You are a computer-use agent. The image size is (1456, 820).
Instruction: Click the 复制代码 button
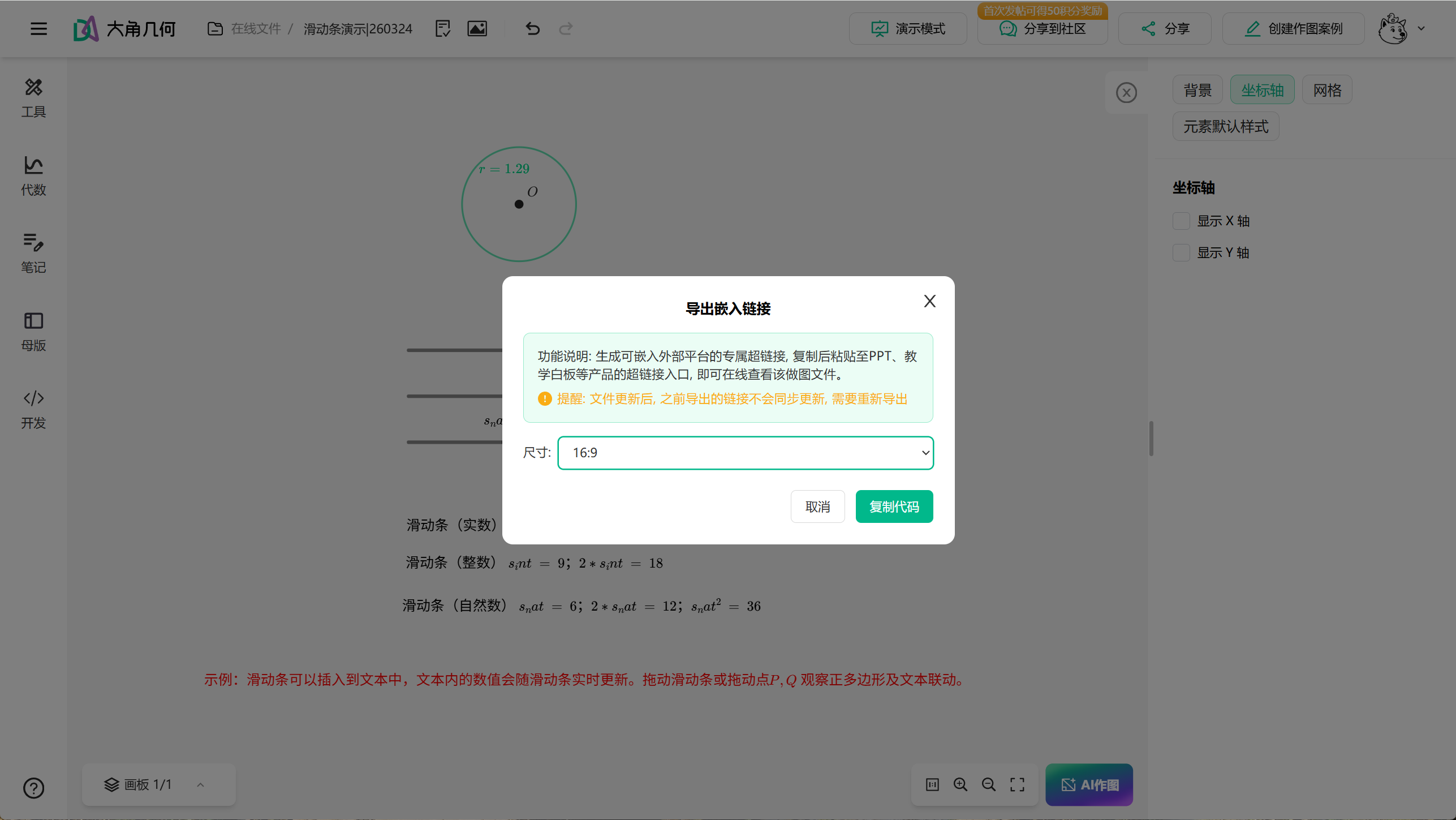click(894, 506)
